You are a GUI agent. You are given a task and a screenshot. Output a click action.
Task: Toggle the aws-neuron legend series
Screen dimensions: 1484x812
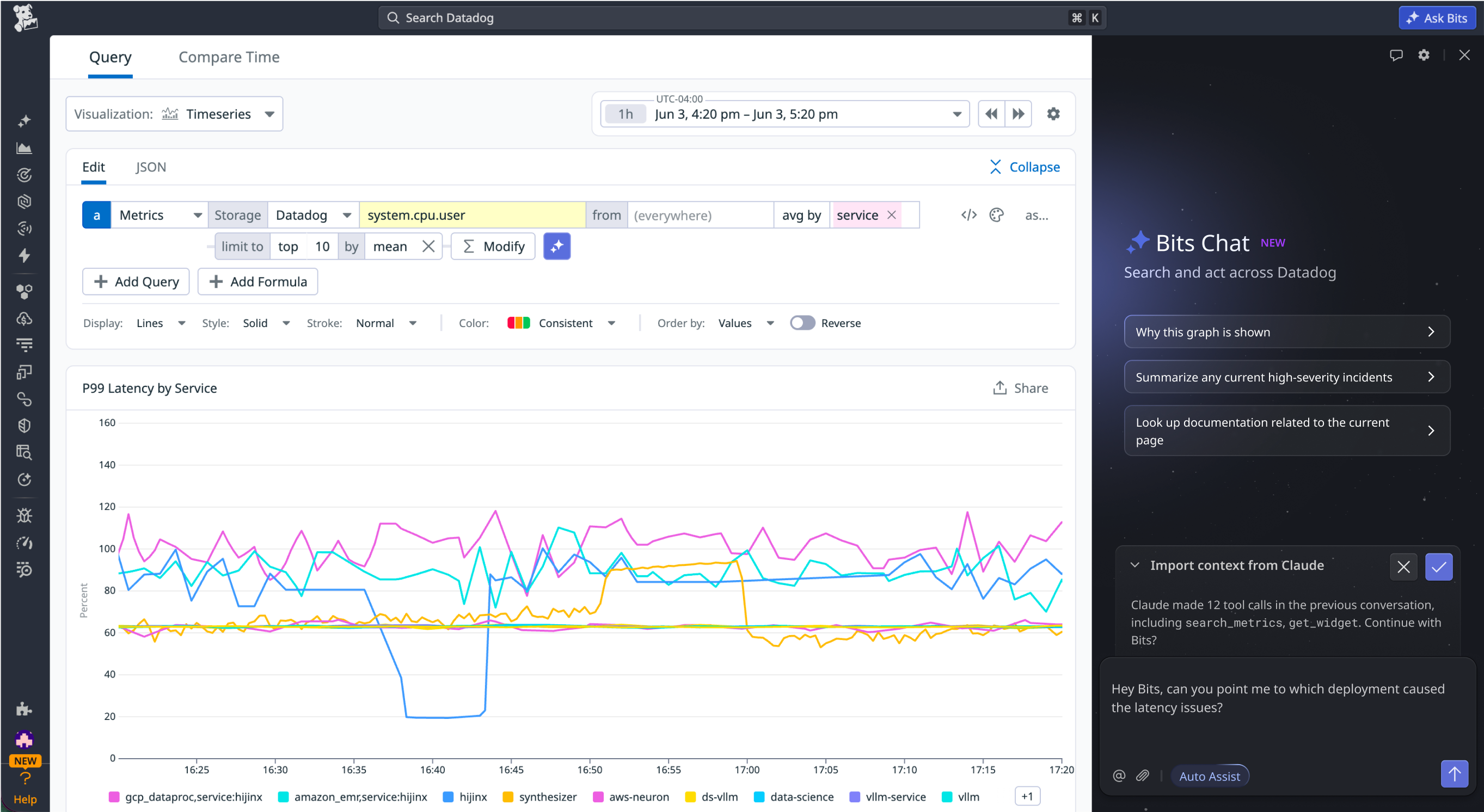tap(631, 797)
